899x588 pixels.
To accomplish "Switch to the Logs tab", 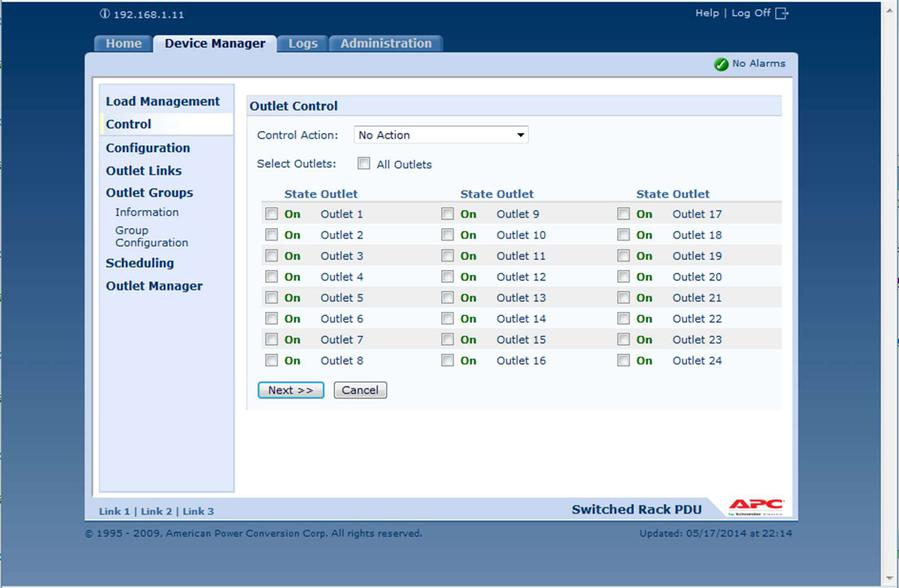I will (303, 44).
